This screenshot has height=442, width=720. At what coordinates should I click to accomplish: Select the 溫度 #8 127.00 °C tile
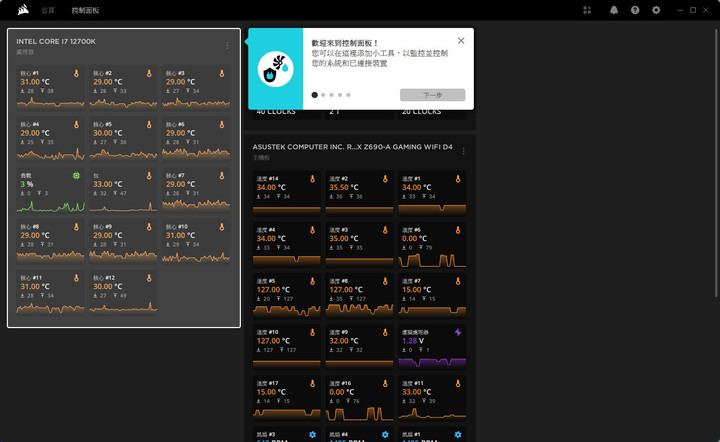360,296
